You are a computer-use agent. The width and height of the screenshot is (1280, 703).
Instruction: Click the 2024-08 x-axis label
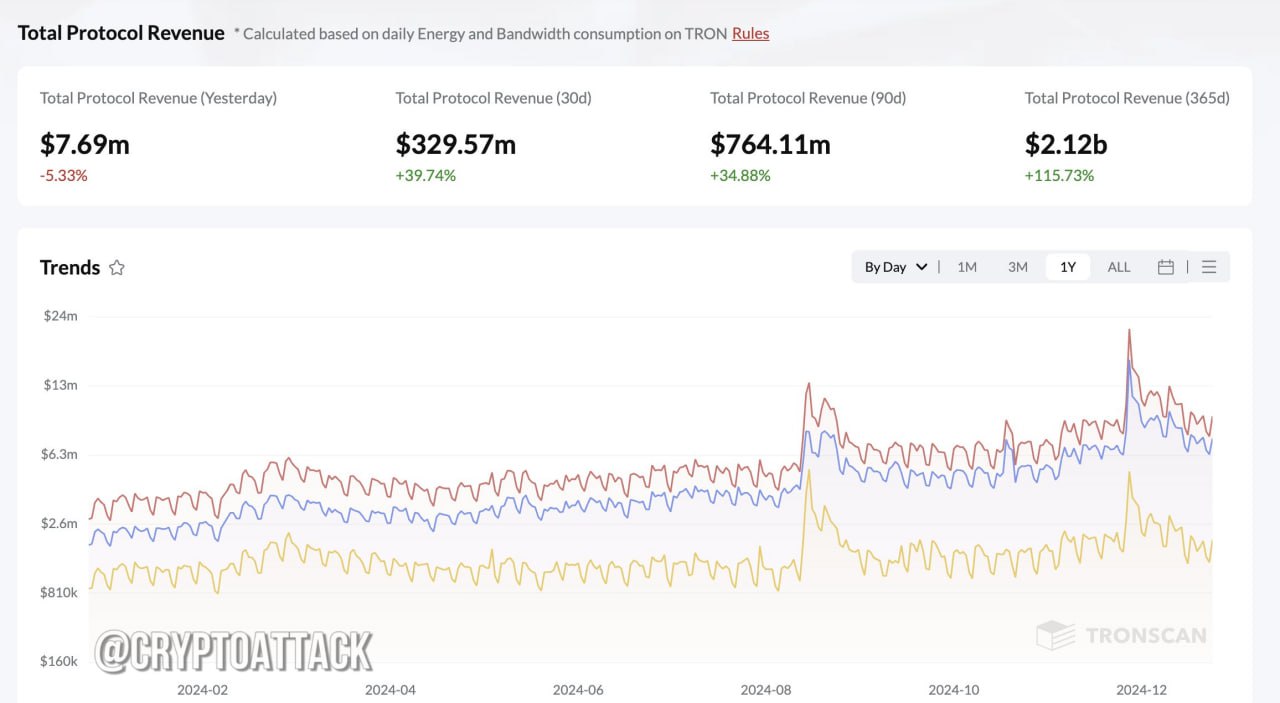766,690
